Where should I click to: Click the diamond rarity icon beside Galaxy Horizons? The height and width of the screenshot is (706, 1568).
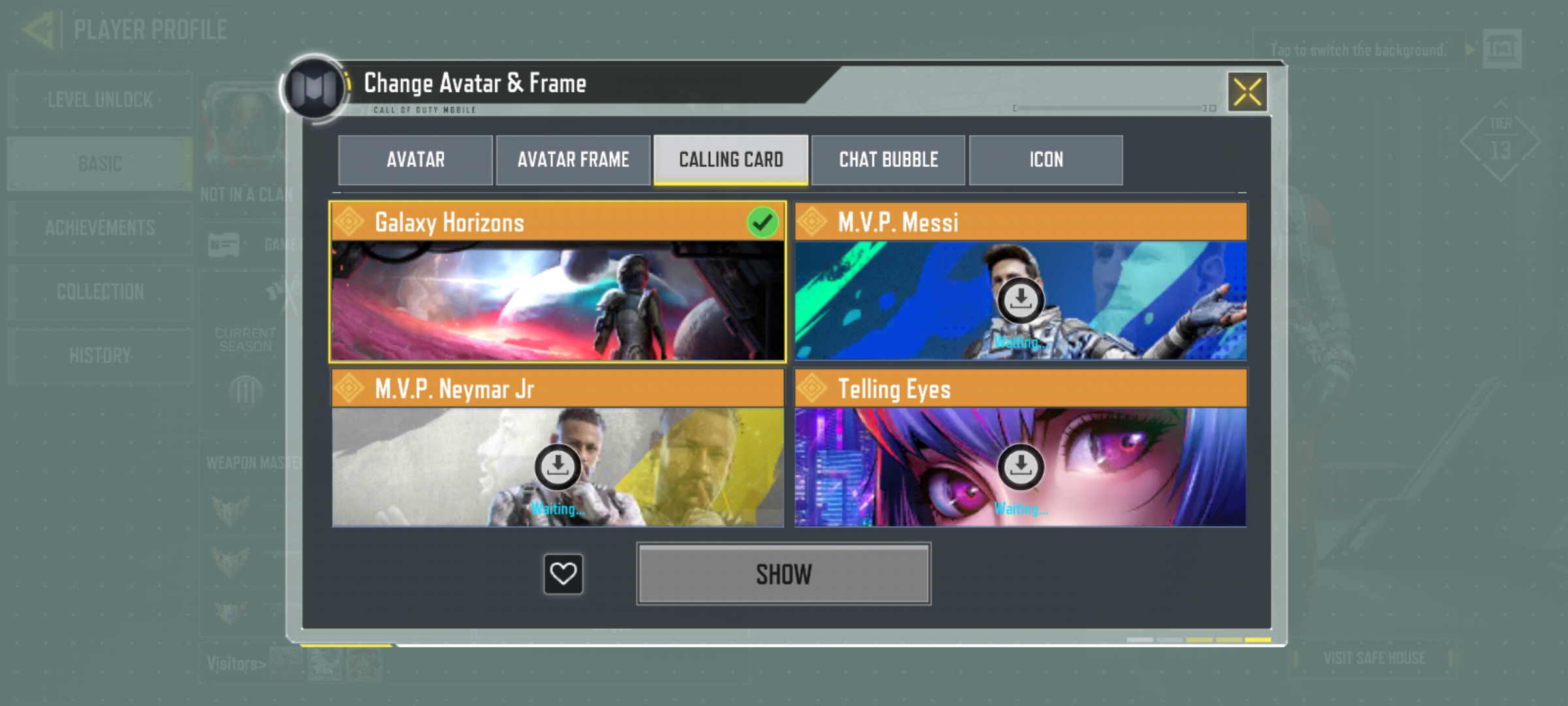click(x=349, y=222)
